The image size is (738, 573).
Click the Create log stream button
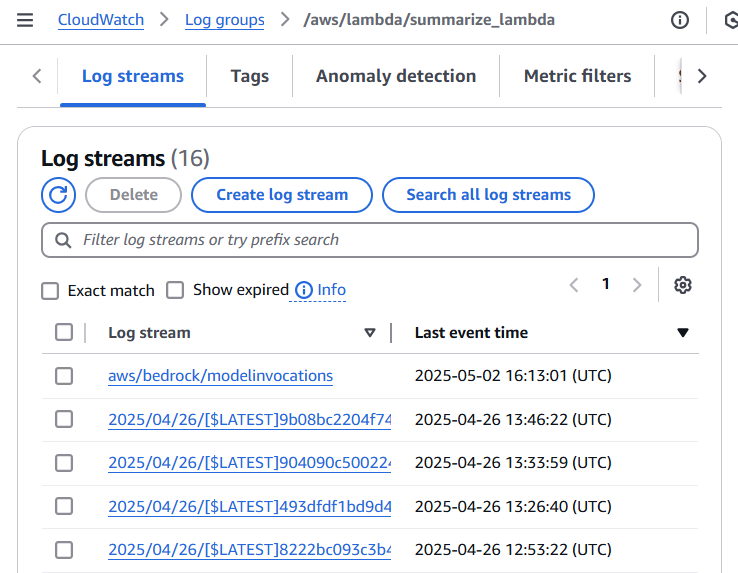point(282,195)
